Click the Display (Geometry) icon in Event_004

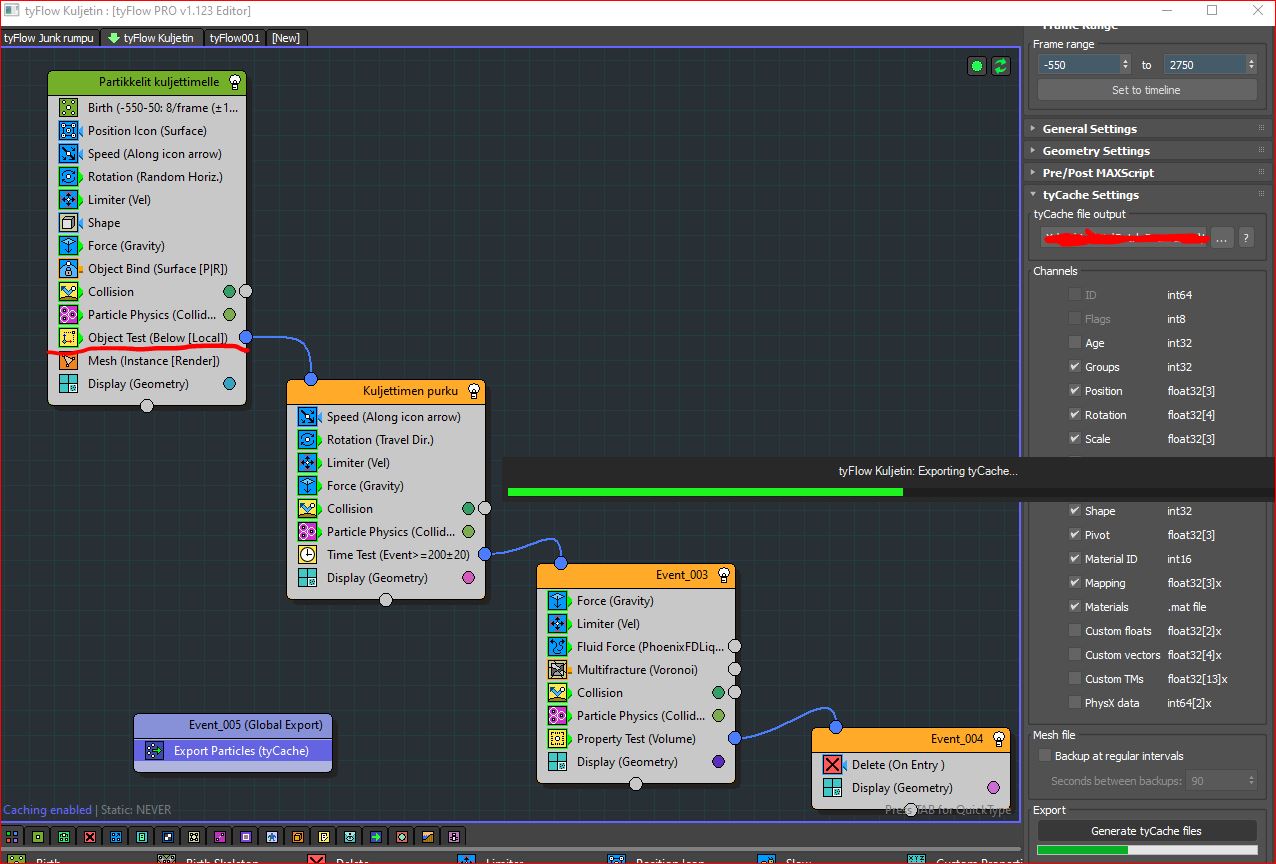(x=832, y=787)
